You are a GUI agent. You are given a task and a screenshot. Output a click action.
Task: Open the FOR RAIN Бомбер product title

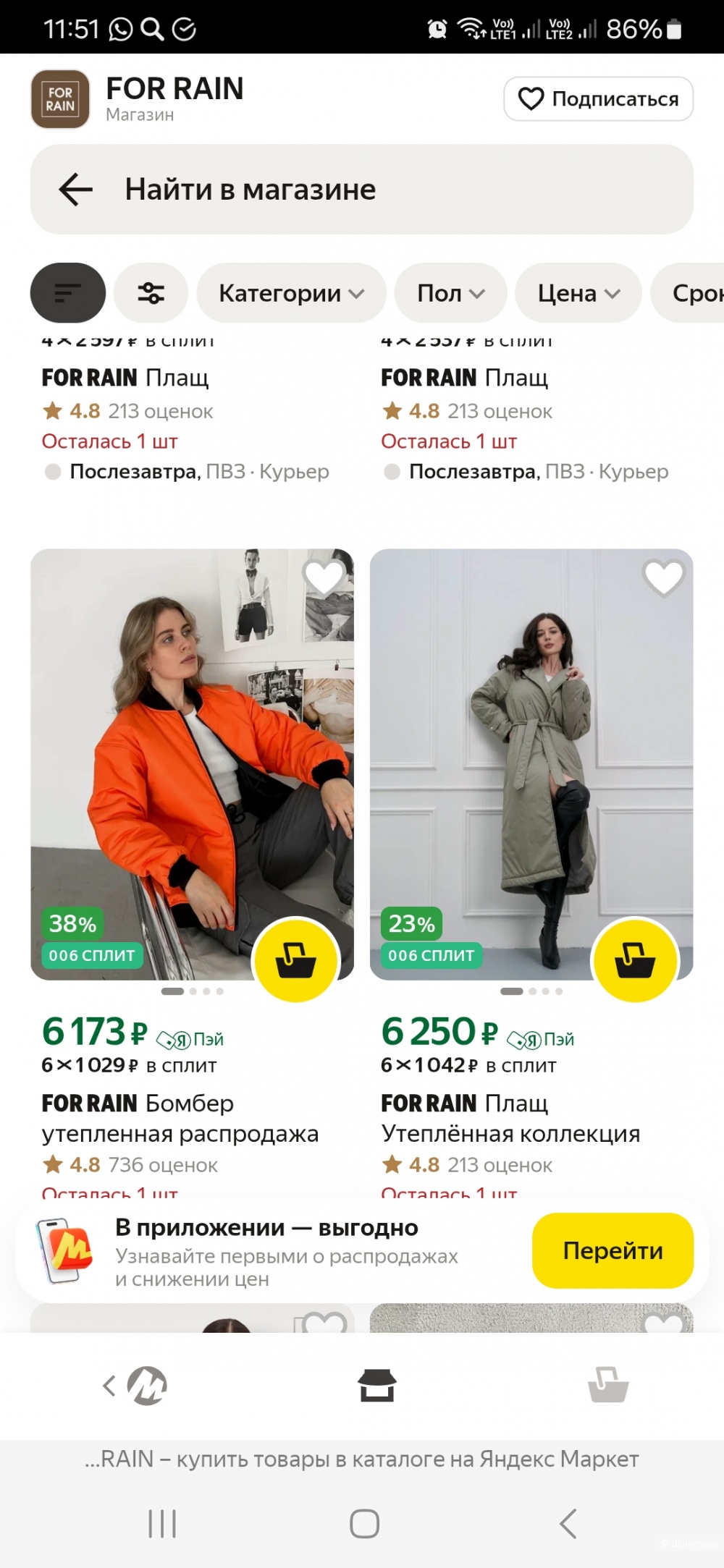[x=180, y=1118]
